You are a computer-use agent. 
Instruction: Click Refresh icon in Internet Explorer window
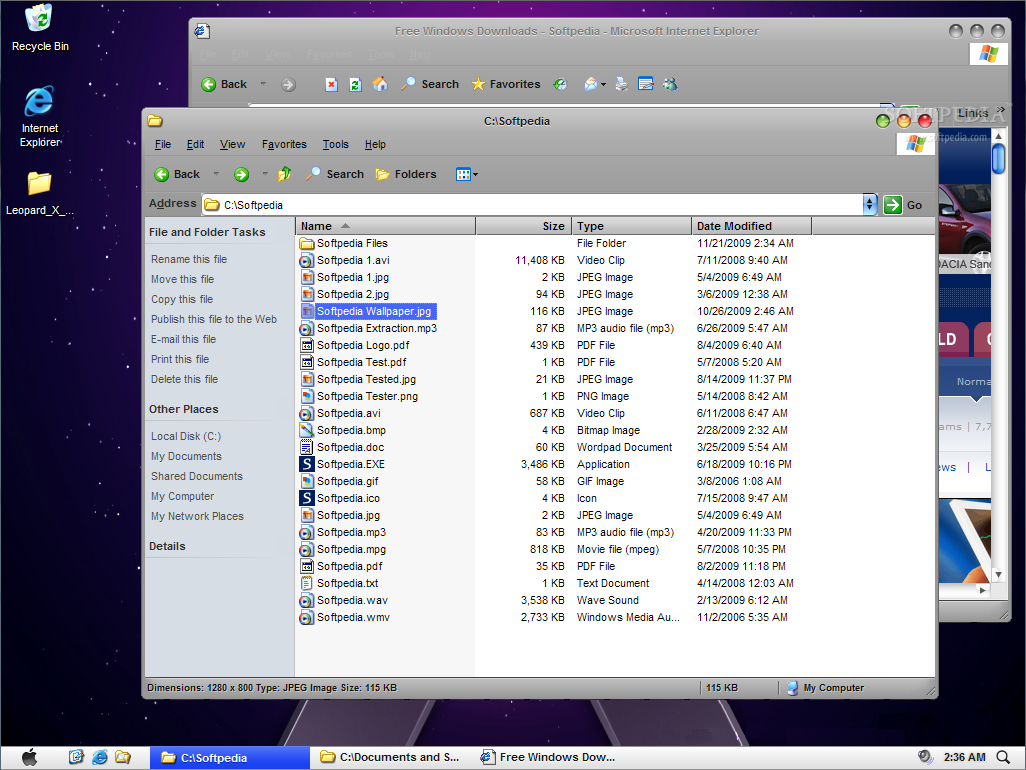tap(355, 84)
